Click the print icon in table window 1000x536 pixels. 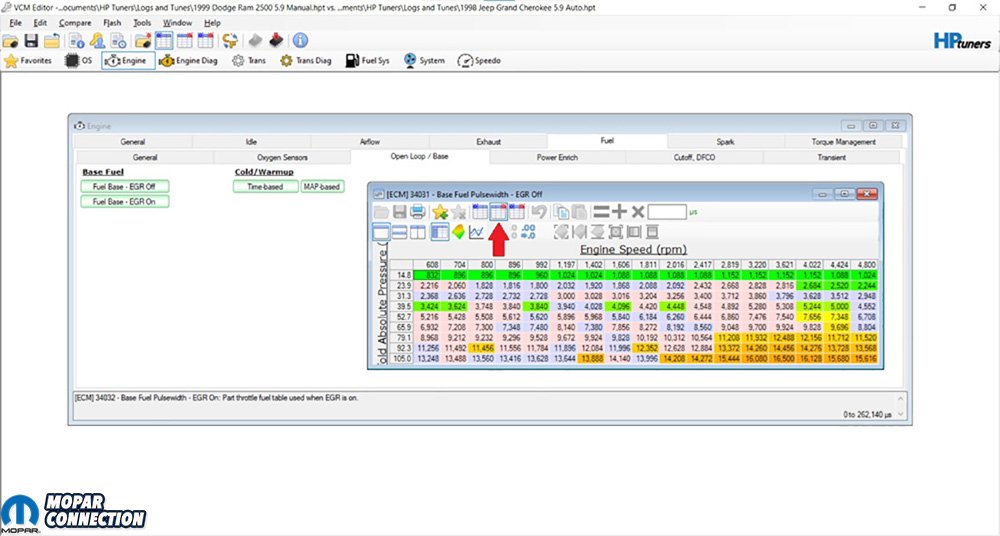click(x=417, y=212)
